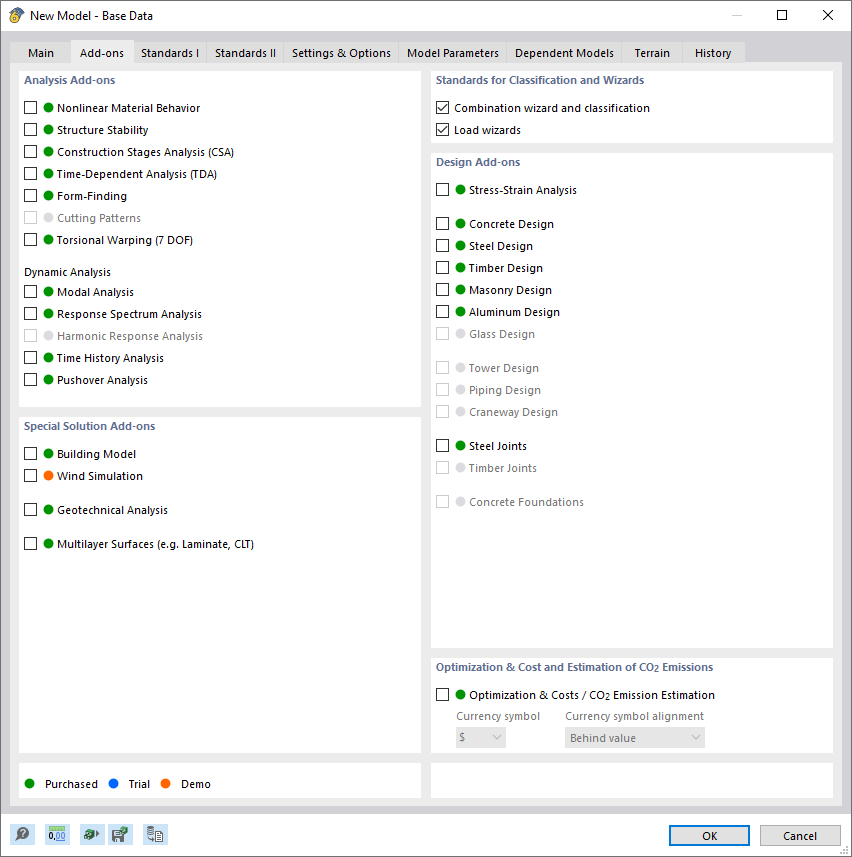Open units and decimal places settings icon
The width and height of the screenshot is (852, 857).
point(57,835)
